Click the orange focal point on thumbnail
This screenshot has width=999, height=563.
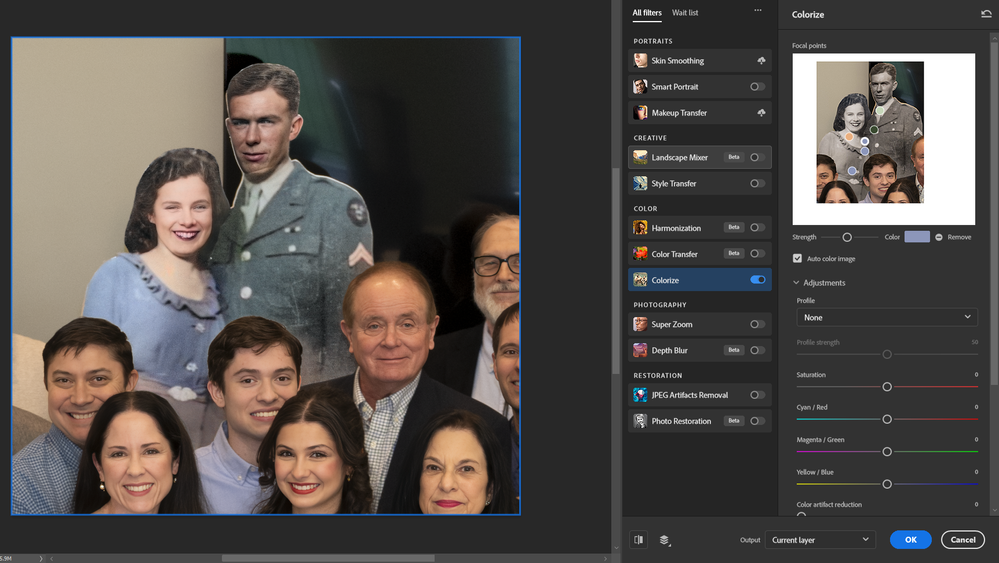click(849, 136)
